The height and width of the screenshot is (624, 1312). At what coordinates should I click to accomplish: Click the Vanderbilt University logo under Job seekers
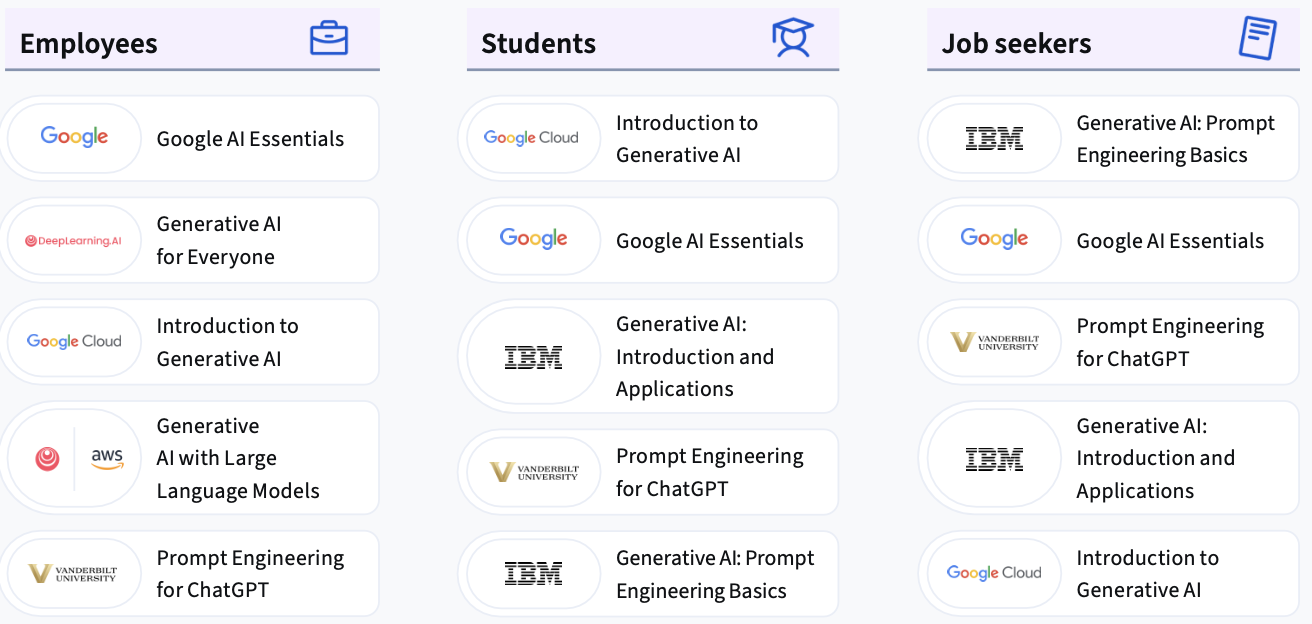pos(994,342)
